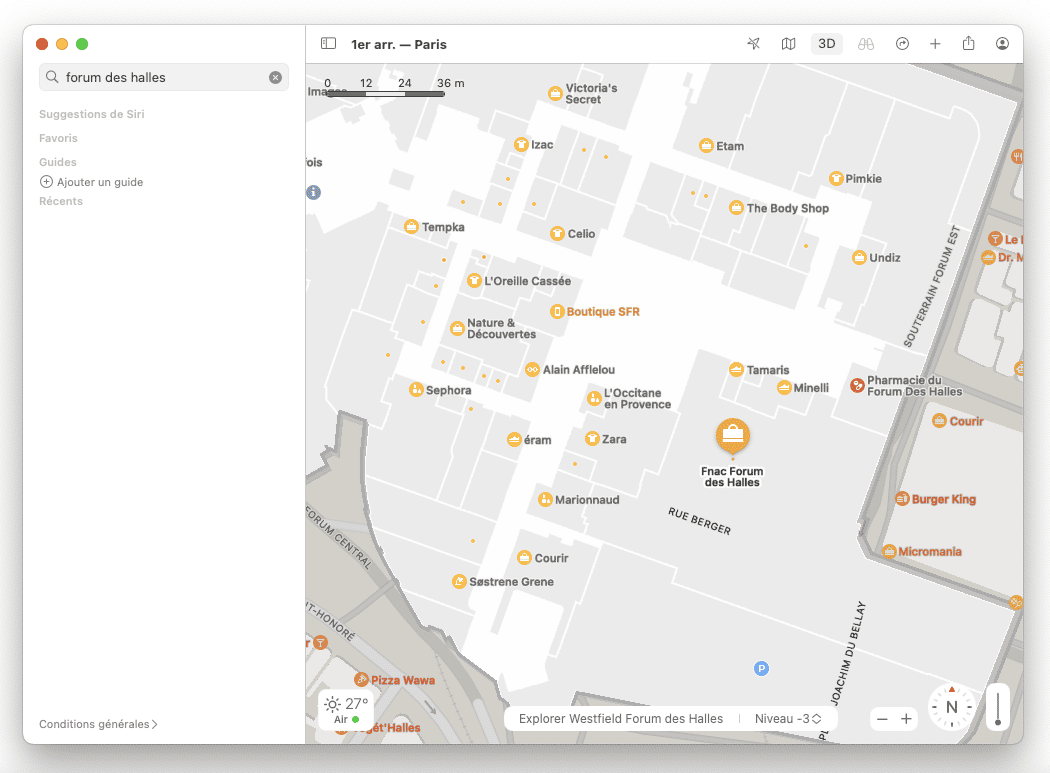Open the directions arrow icon

(x=902, y=44)
